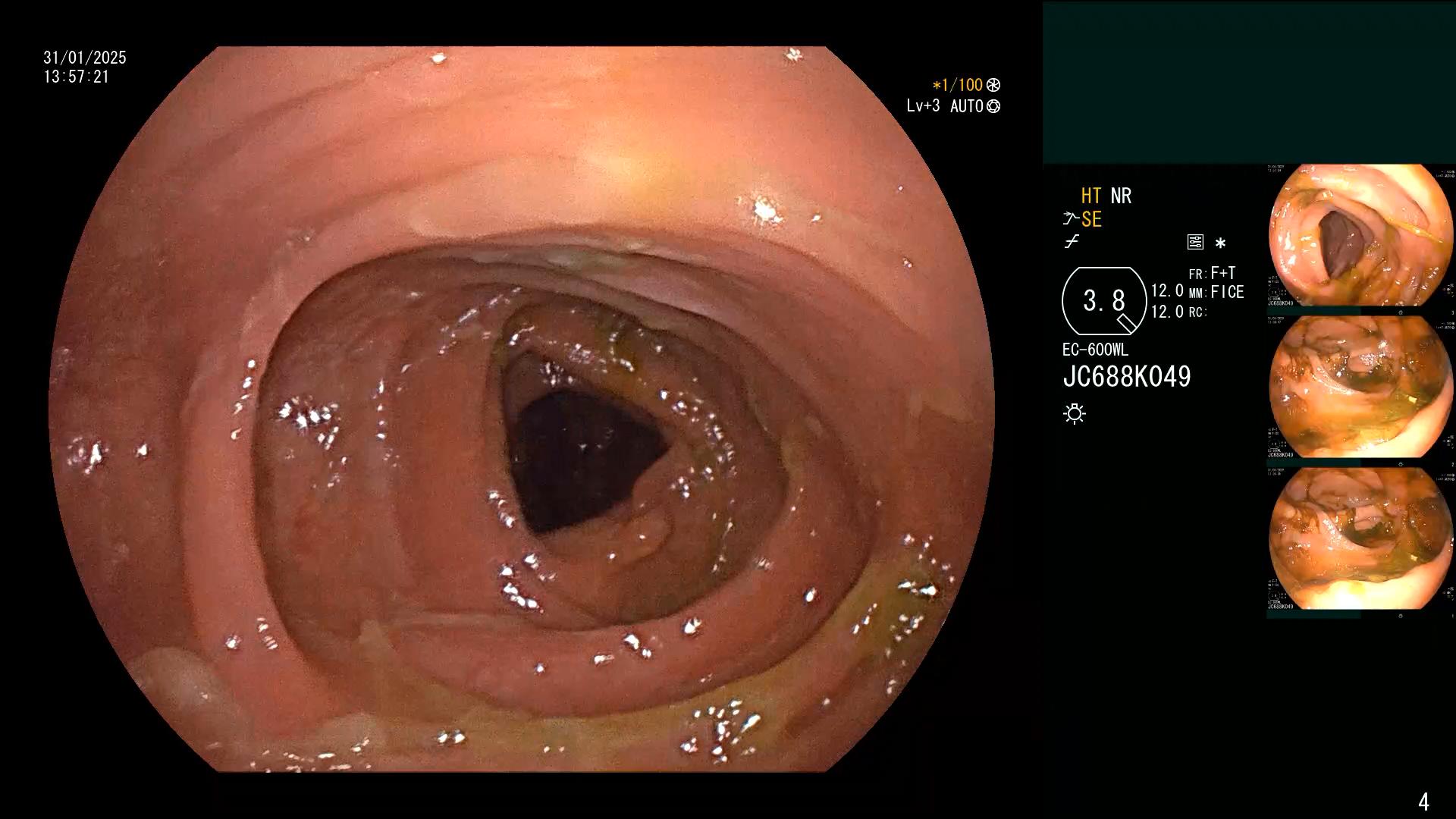Click the asterisk freeze indicator icon
This screenshot has width=1456, height=819.
pyautogui.click(x=1220, y=243)
